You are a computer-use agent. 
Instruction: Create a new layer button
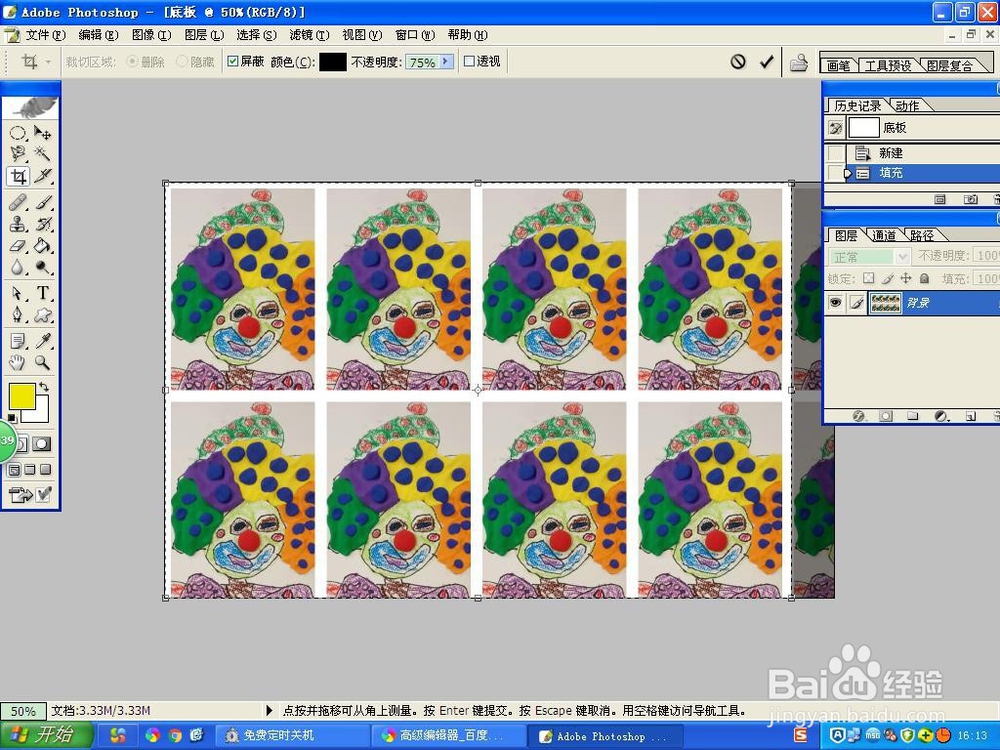click(970, 416)
